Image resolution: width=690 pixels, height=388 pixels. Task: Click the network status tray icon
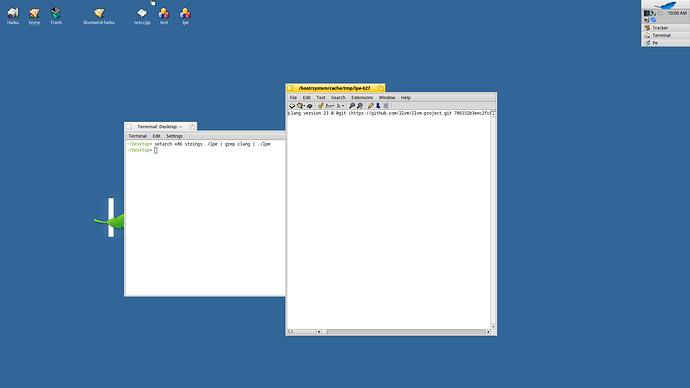point(653,13)
